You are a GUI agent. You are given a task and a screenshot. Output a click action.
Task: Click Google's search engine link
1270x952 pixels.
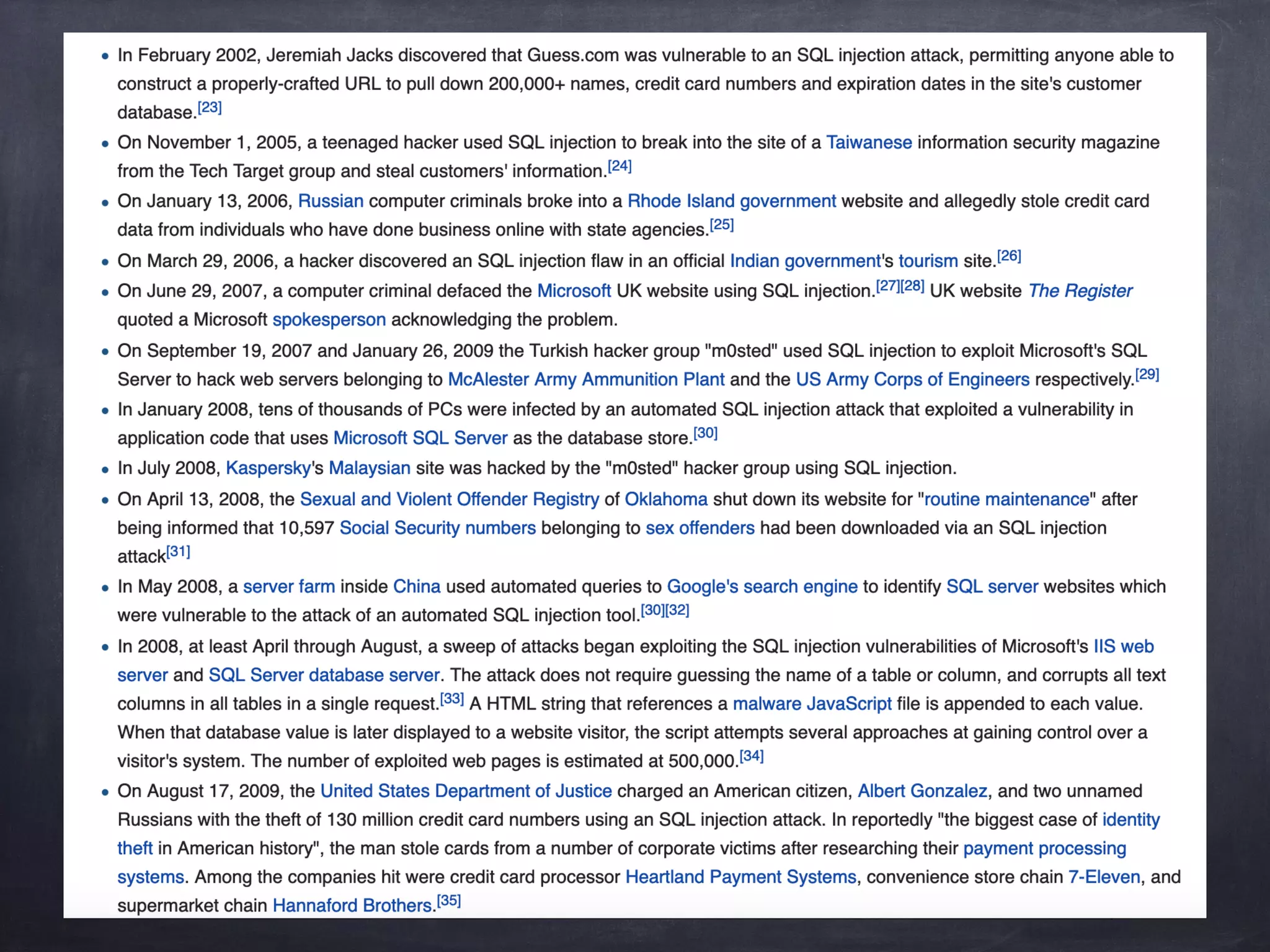[x=762, y=587]
